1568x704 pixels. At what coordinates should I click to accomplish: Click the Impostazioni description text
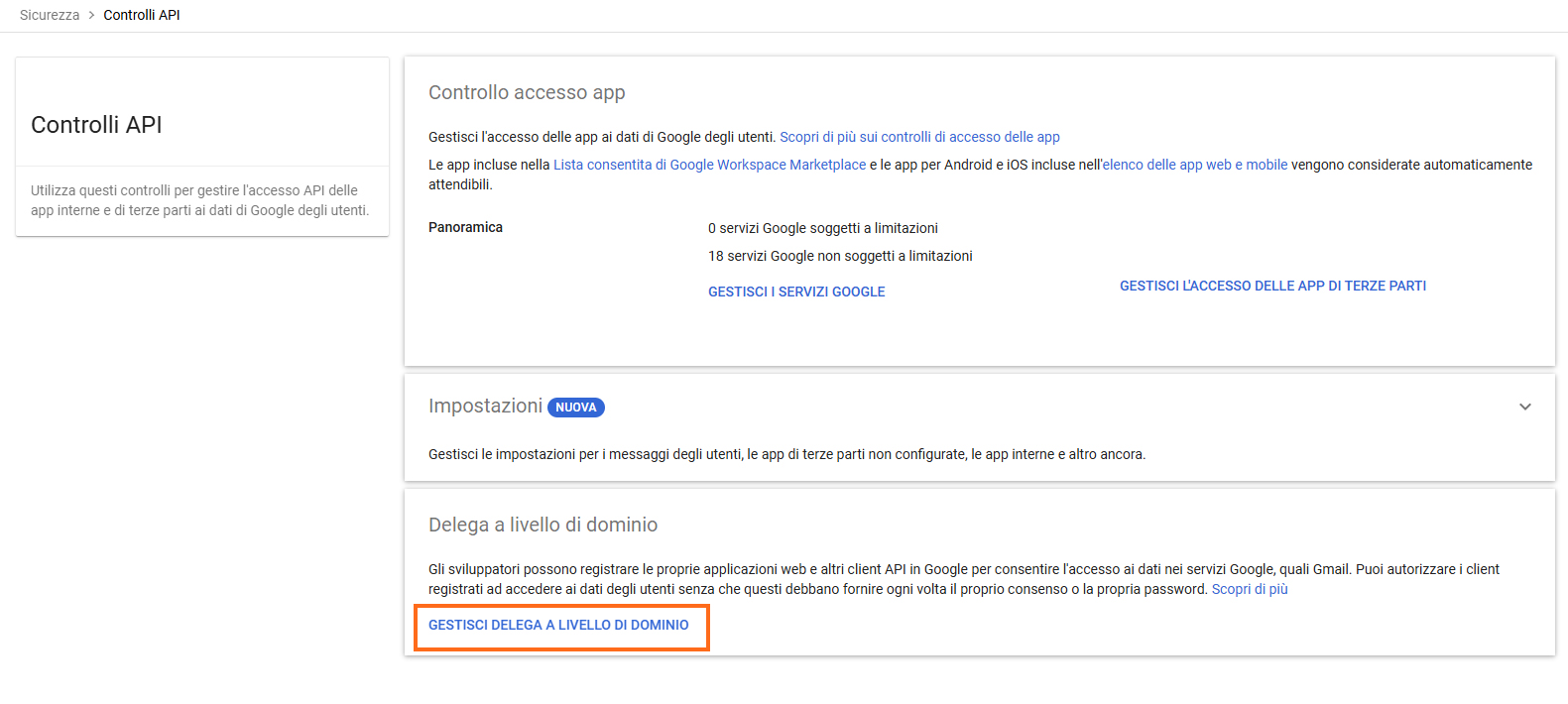(786, 454)
